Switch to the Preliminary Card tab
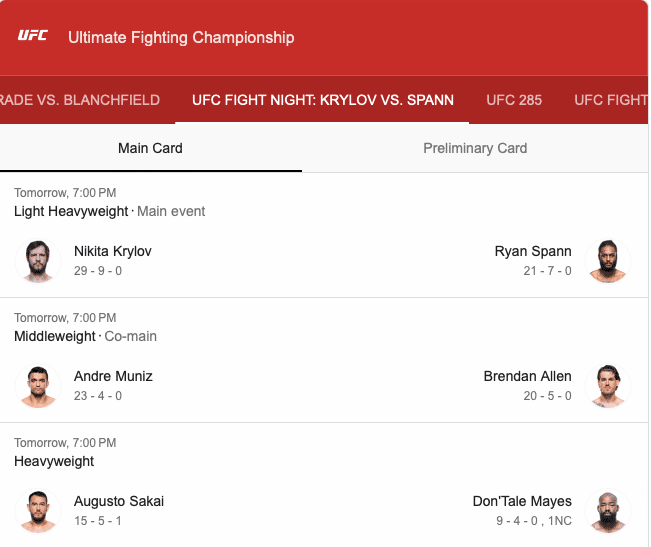This screenshot has width=651, height=547. coord(475,148)
